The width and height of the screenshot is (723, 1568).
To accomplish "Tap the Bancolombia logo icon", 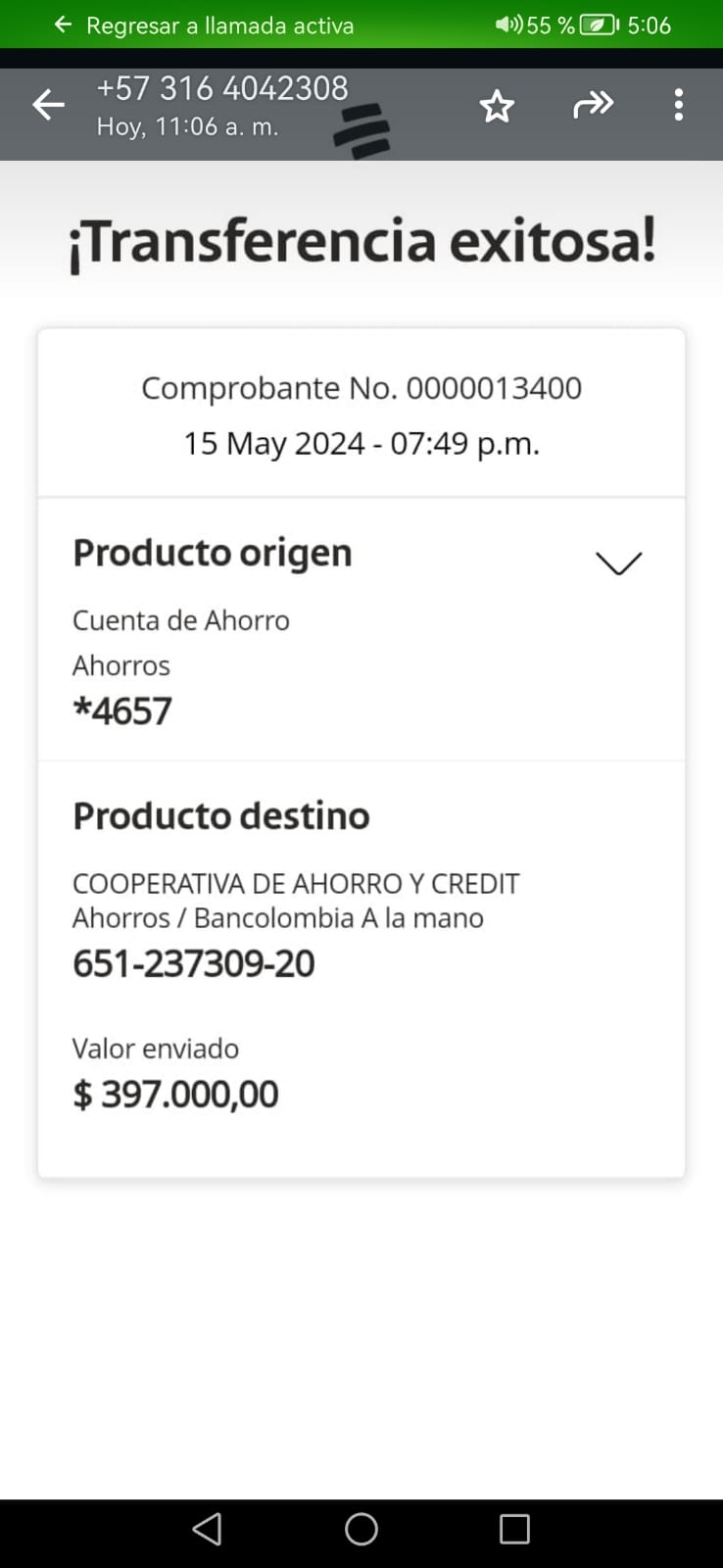I will (x=361, y=131).
